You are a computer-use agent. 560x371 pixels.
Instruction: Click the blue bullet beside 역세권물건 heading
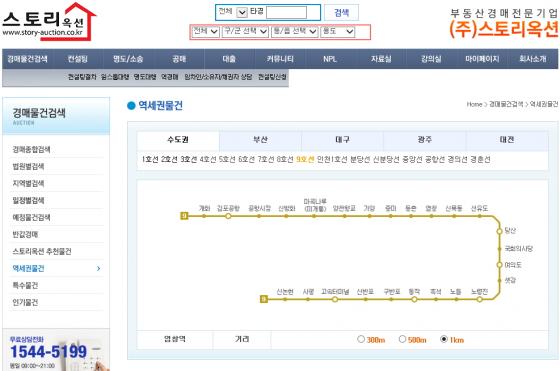point(131,105)
